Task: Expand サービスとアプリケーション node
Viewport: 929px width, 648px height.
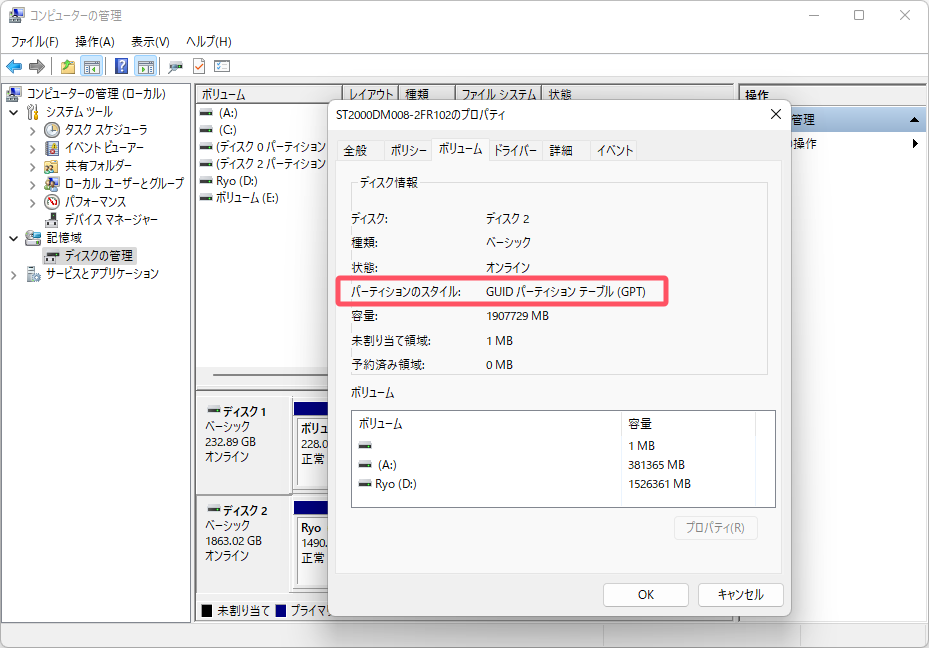Action: tap(14, 274)
